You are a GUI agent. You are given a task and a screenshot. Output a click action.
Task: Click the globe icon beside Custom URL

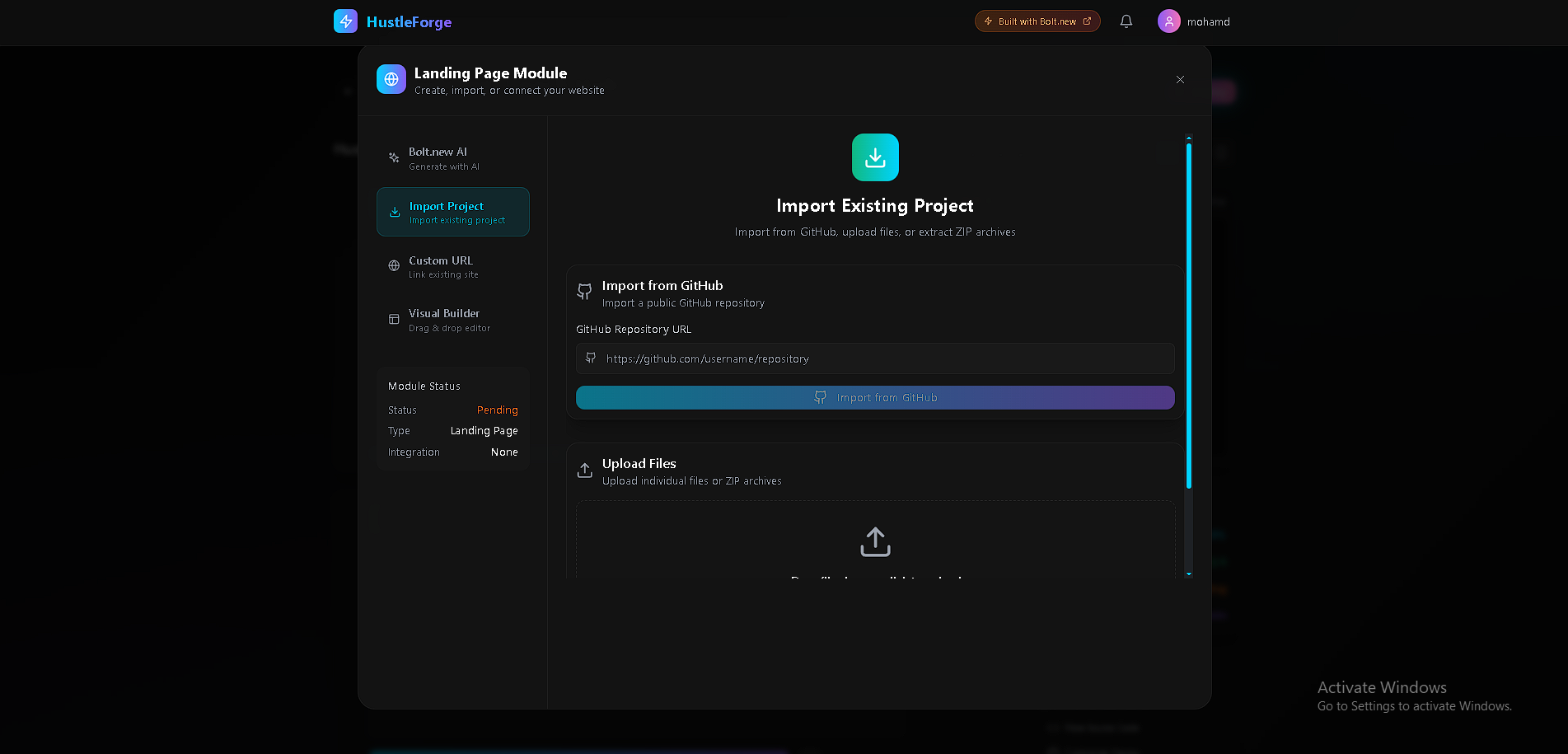point(394,265)
